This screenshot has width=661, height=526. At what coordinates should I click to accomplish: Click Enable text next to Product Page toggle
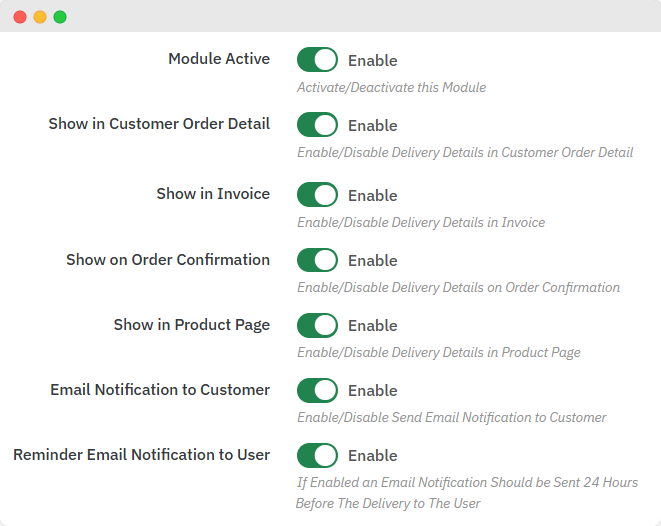[x=372, y=325]
